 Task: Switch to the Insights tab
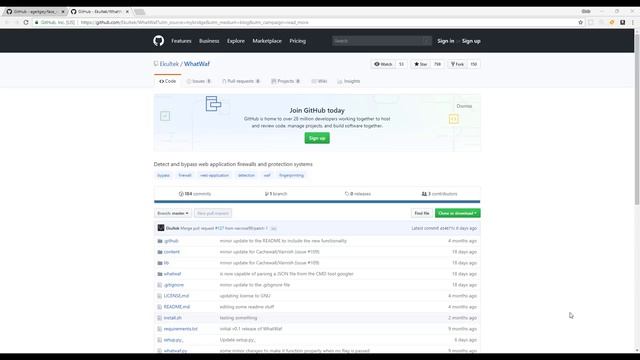pyautogui.click(x=349, y=81)
